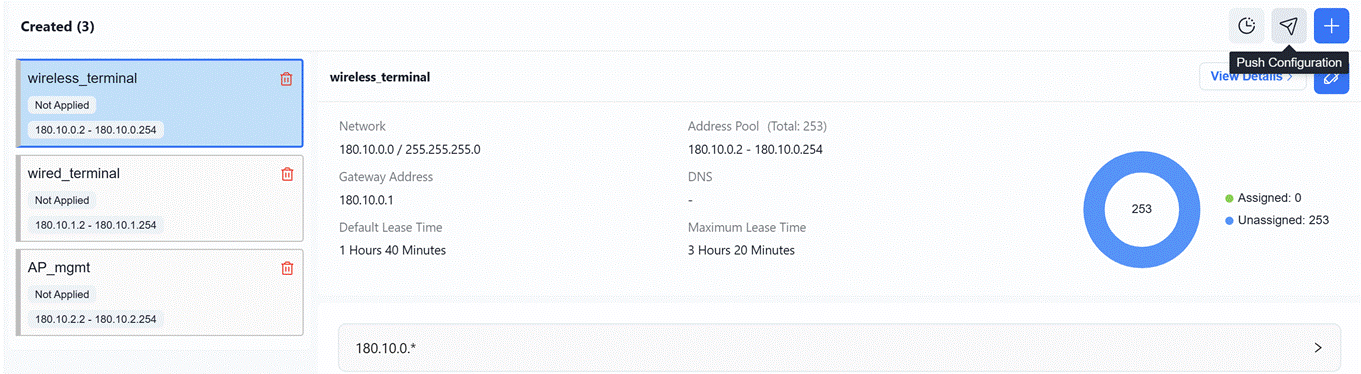Select the wireless_terminal pool card
The image size is (1361, 374).
coord(160,103)
